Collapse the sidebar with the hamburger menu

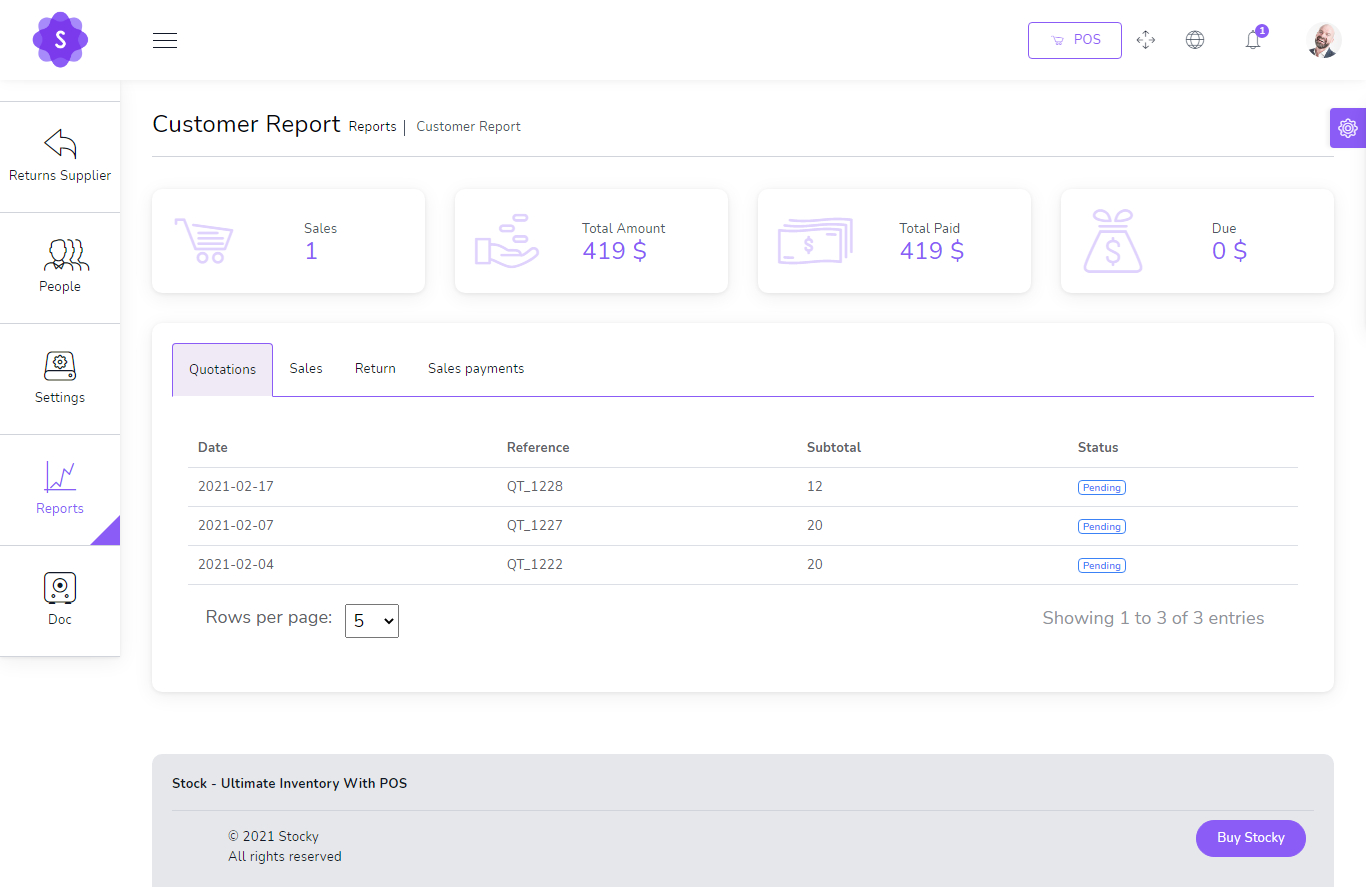click(x=164, y=40)
